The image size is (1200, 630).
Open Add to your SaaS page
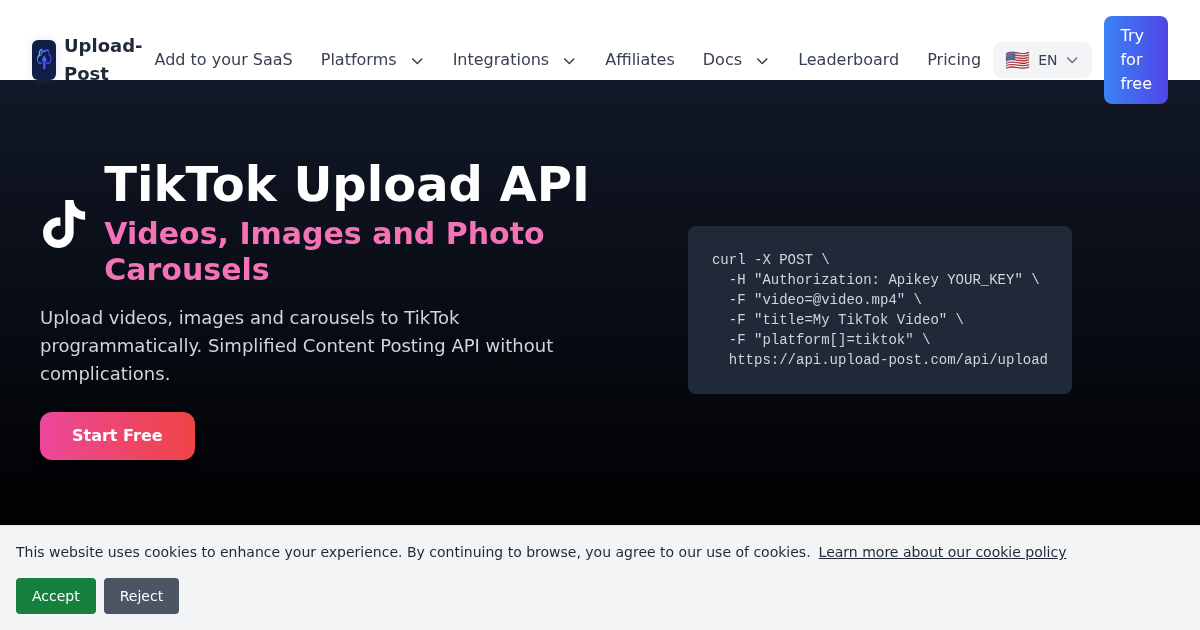point(223,60)
